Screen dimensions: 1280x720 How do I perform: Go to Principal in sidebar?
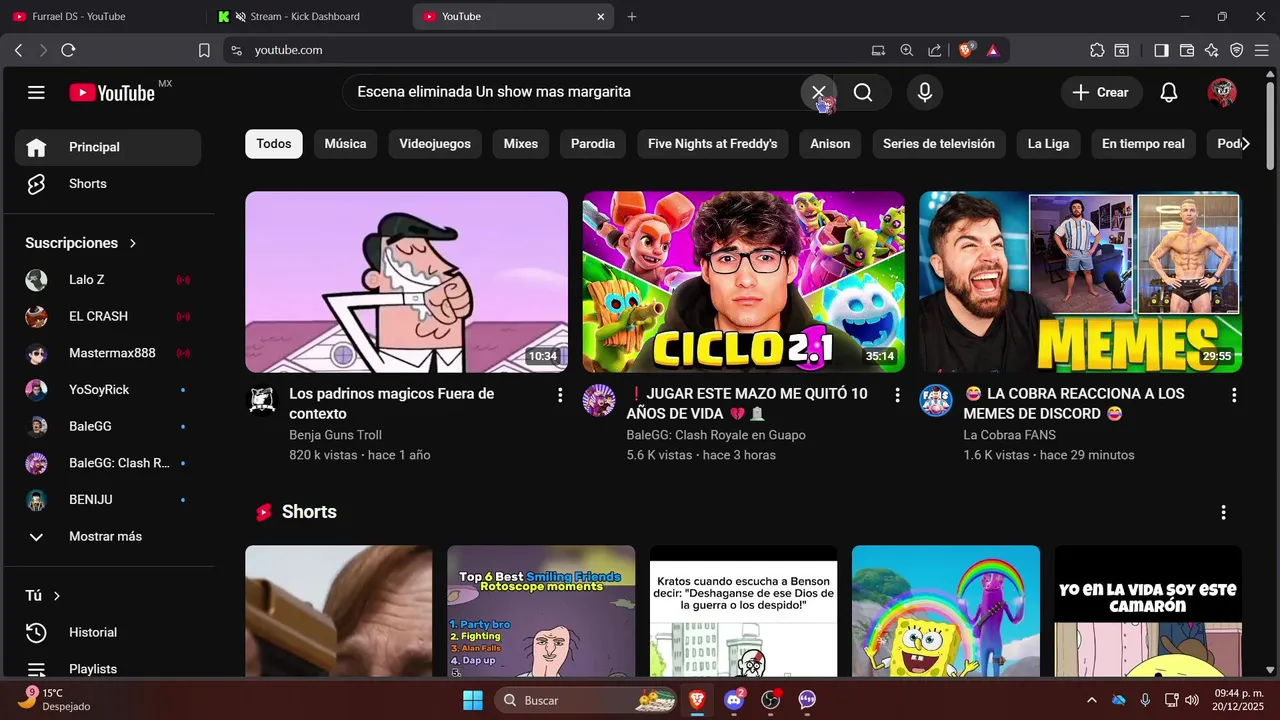[x=108, y=147]
